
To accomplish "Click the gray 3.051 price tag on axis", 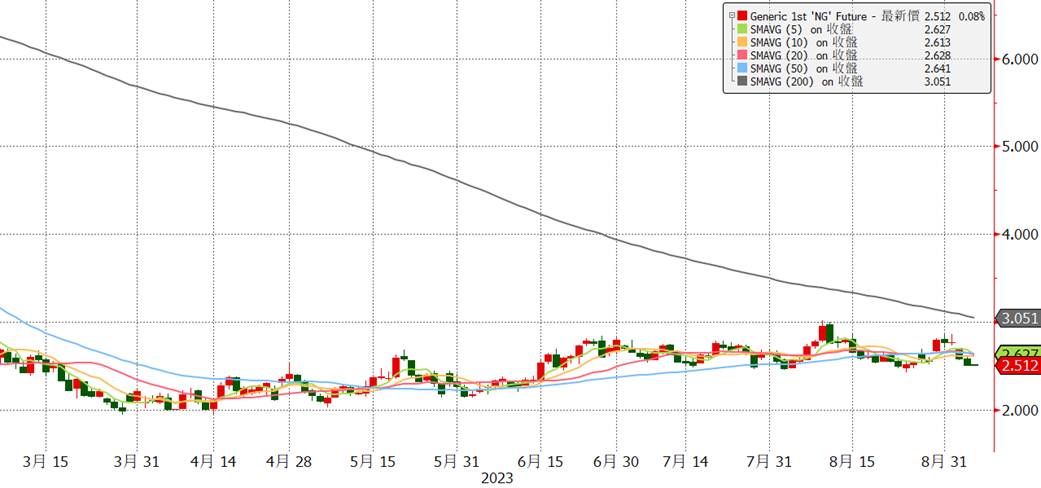I will (x=1018, y=319).
